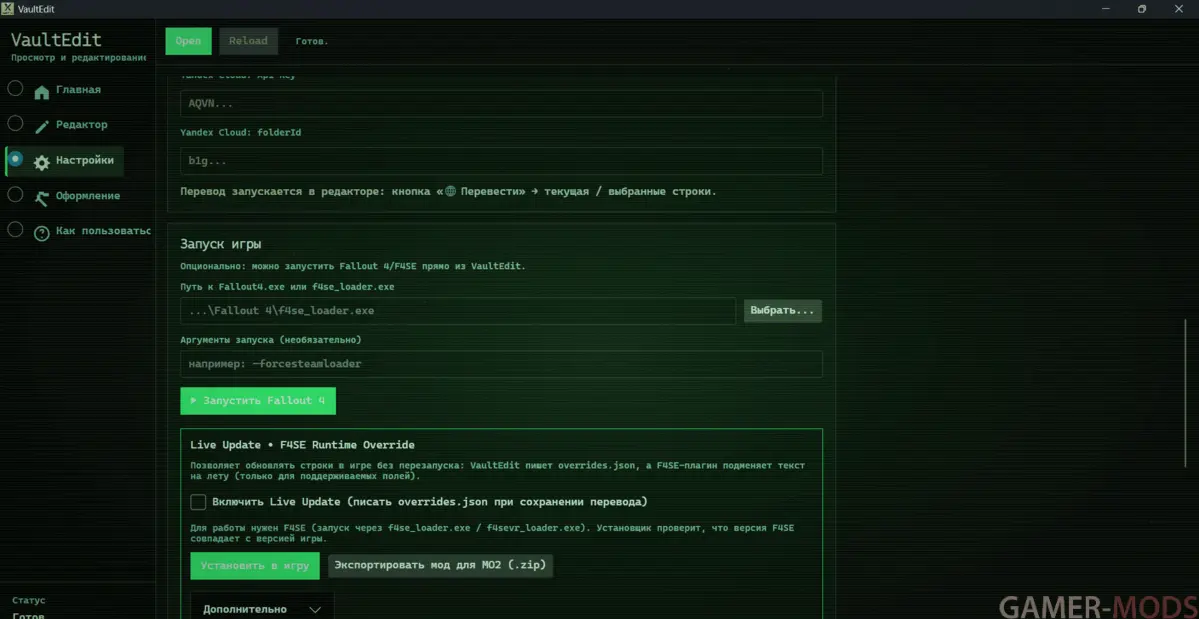
Task: Click the launch arguments input field
Action: (x=501, y=364)
